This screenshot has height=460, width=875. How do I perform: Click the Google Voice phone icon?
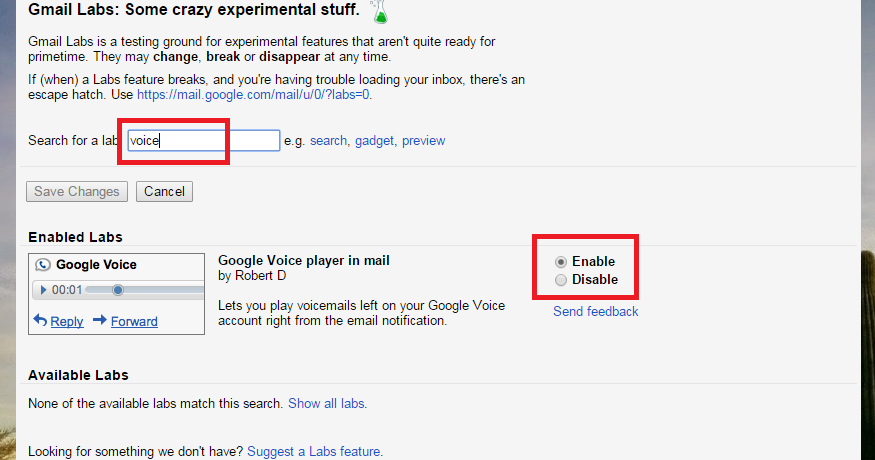coord(43,265)
